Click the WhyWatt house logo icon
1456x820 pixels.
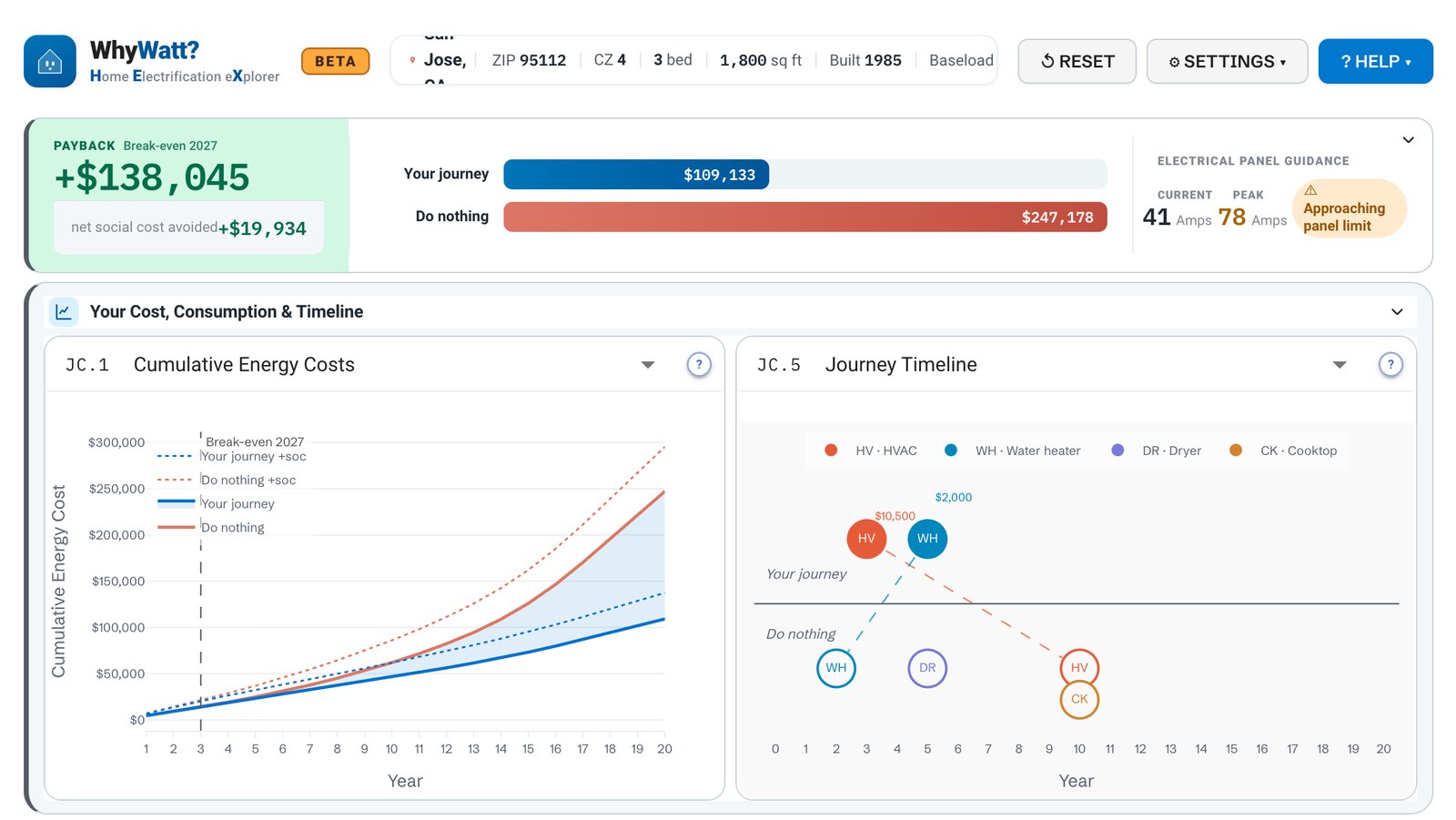[x=50, y=61]
